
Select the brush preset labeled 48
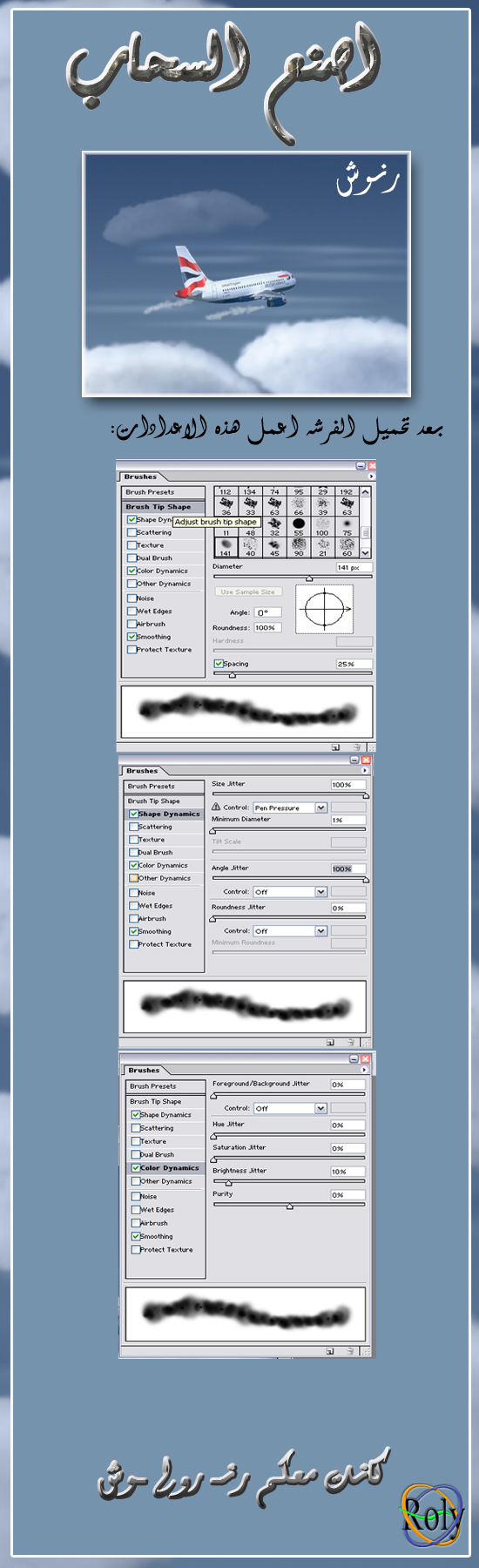[x=251, y=530]
